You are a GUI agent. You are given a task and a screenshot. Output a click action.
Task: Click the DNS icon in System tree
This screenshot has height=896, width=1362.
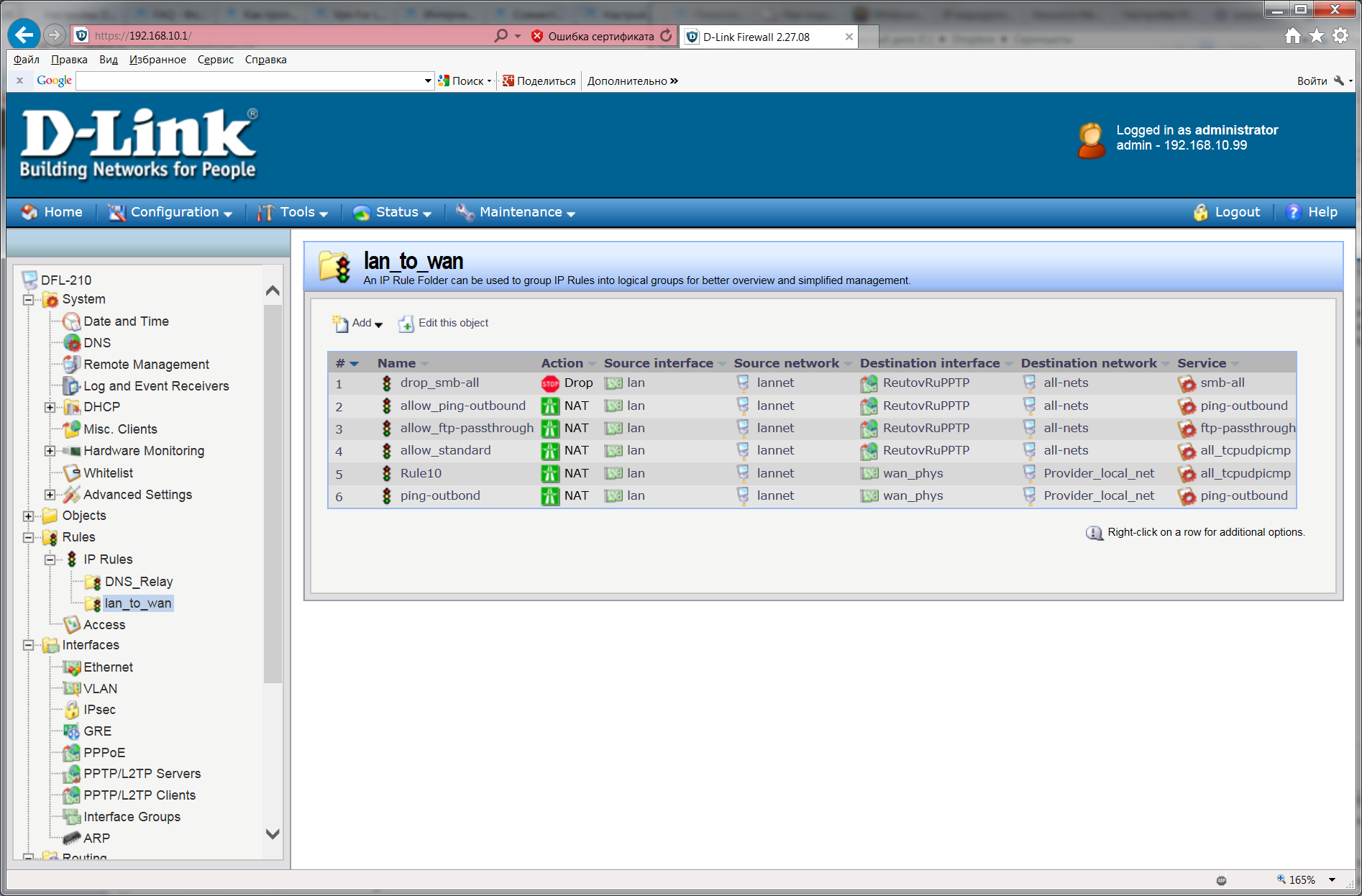72,343
